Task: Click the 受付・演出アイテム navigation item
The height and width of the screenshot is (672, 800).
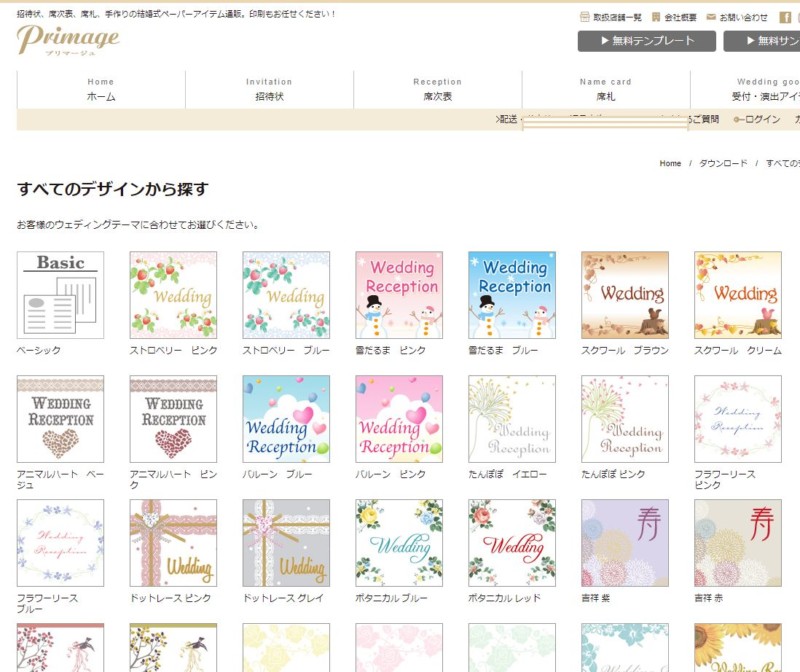Action: 765,96
